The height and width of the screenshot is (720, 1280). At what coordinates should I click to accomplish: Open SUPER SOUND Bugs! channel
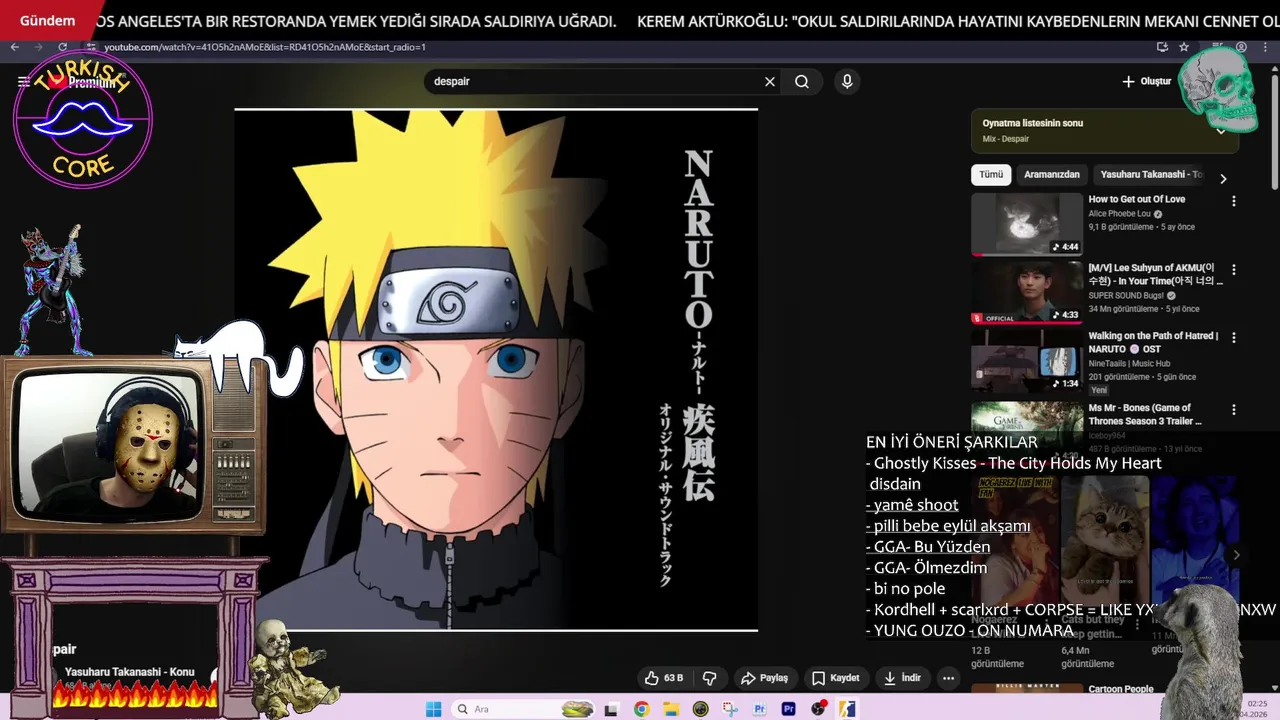1126,296
